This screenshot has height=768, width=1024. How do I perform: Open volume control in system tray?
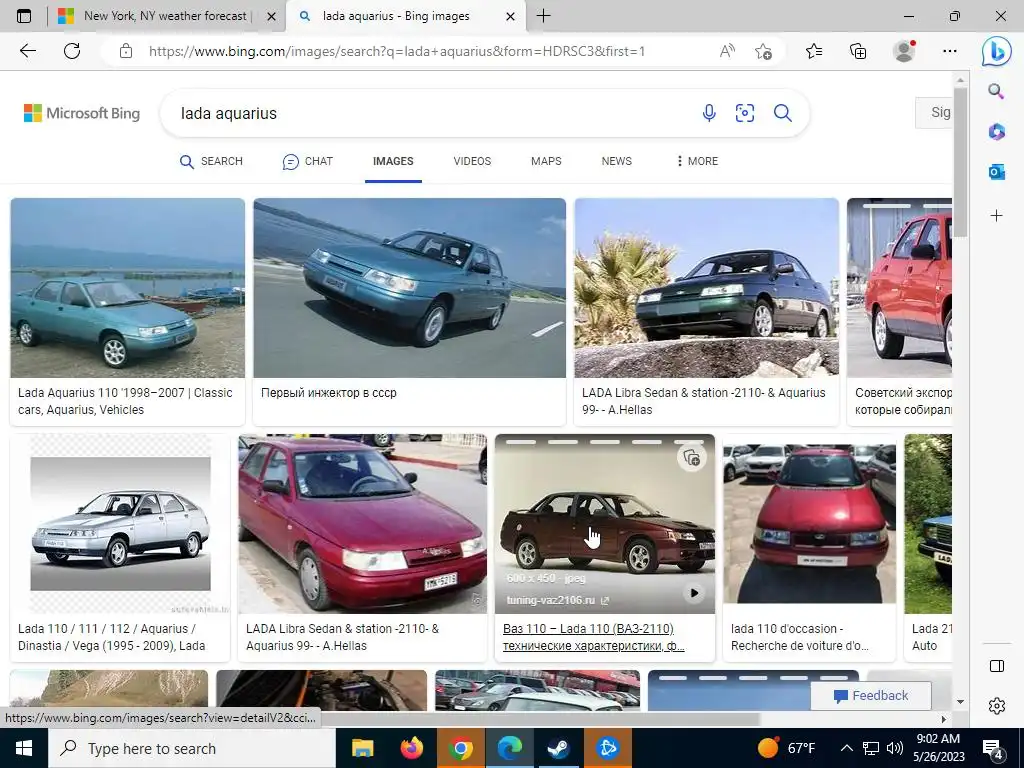tap(895, 748)
